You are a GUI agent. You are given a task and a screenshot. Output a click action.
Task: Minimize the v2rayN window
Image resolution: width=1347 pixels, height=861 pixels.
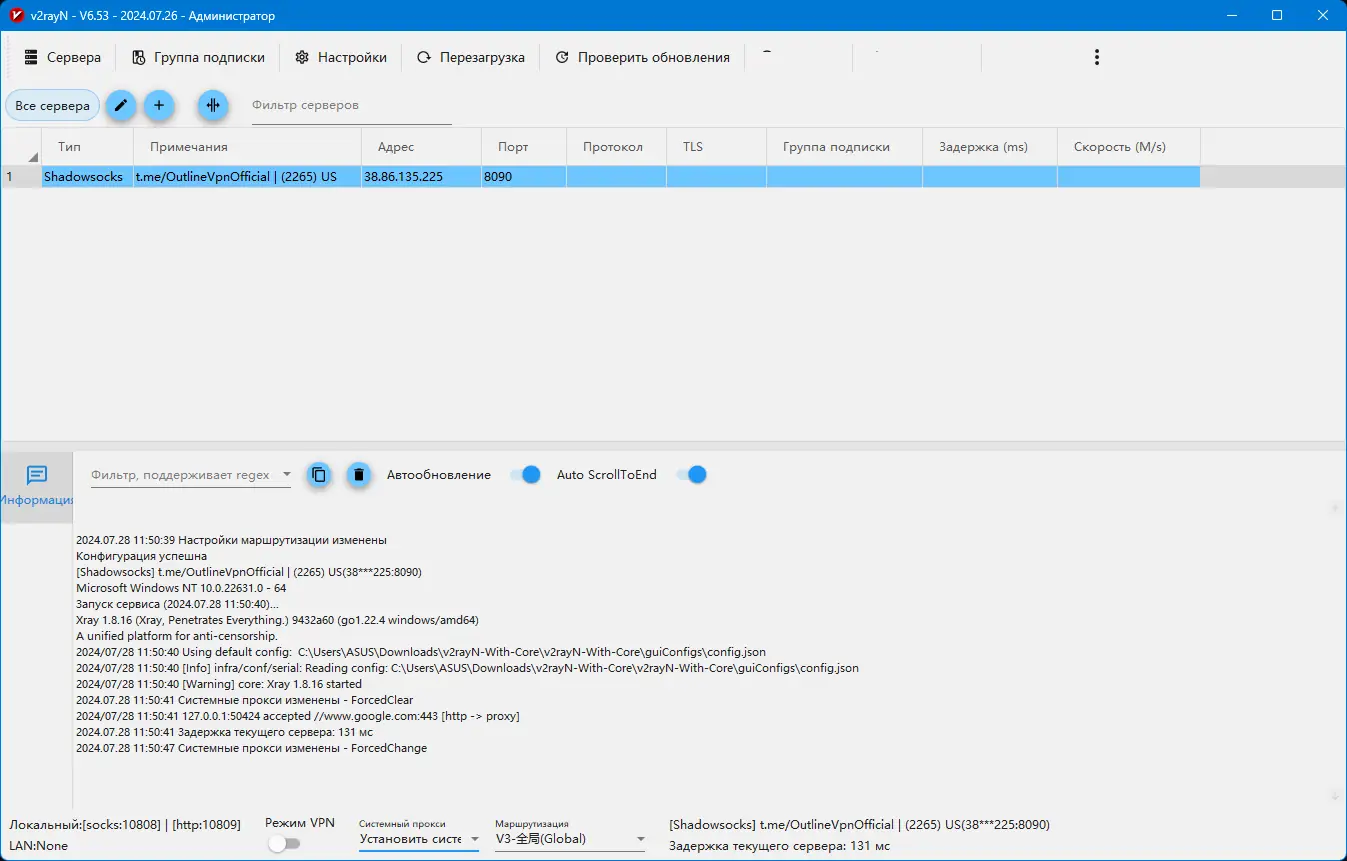tap(1231, 16)
